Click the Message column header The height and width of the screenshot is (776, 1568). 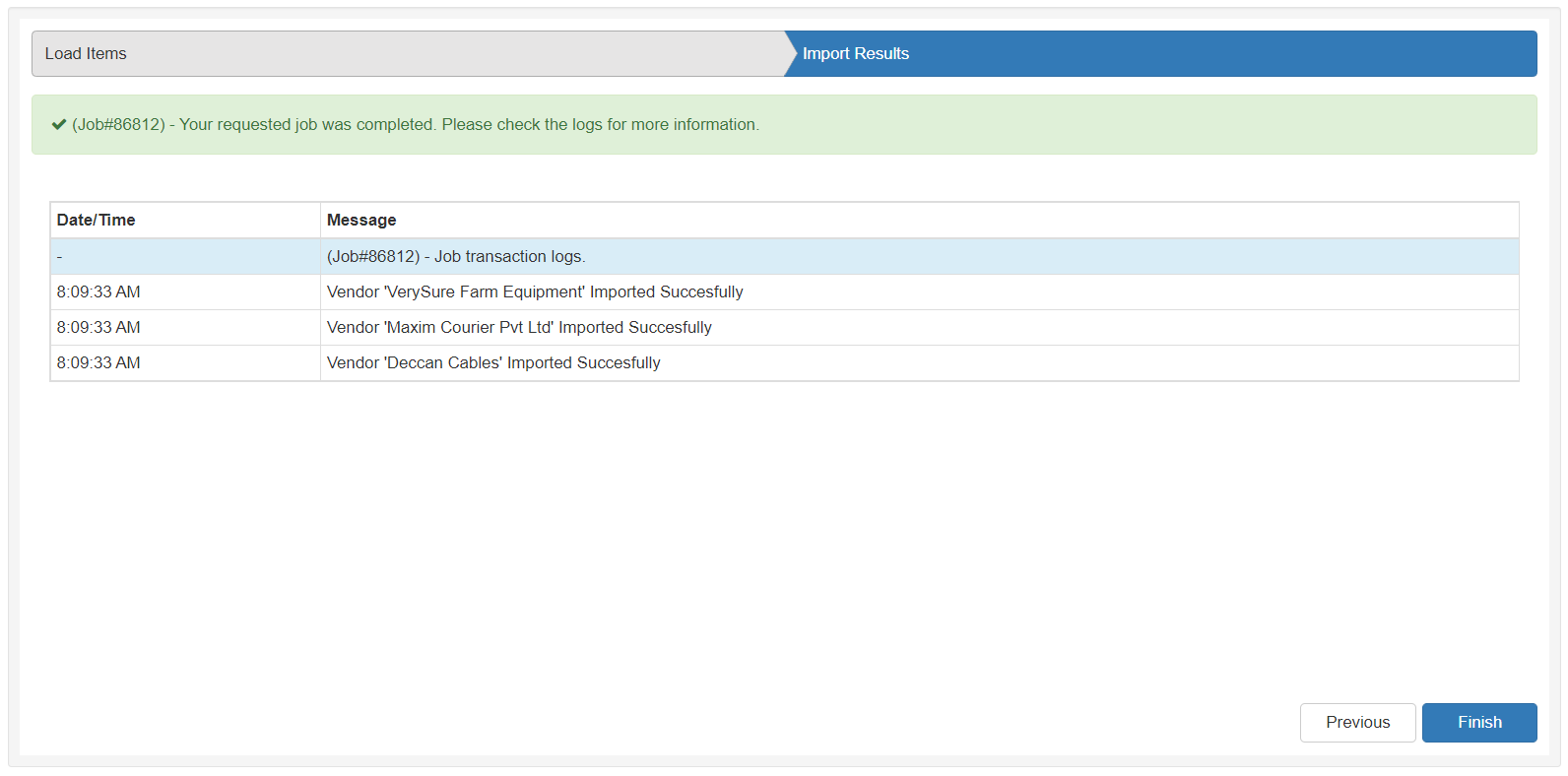[x=361, y=221]
